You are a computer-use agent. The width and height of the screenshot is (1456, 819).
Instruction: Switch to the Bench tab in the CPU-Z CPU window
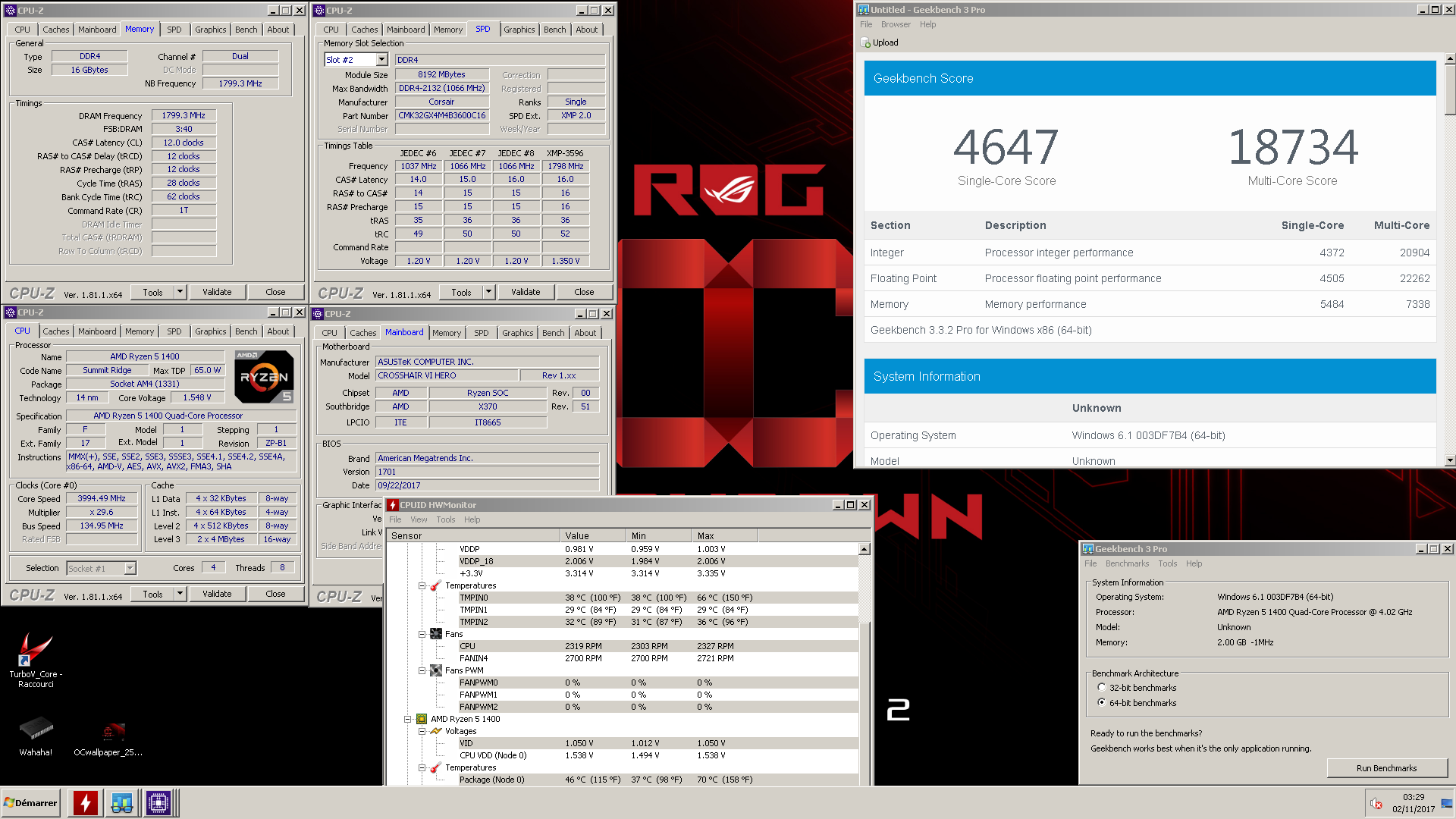tap(246, 331)
